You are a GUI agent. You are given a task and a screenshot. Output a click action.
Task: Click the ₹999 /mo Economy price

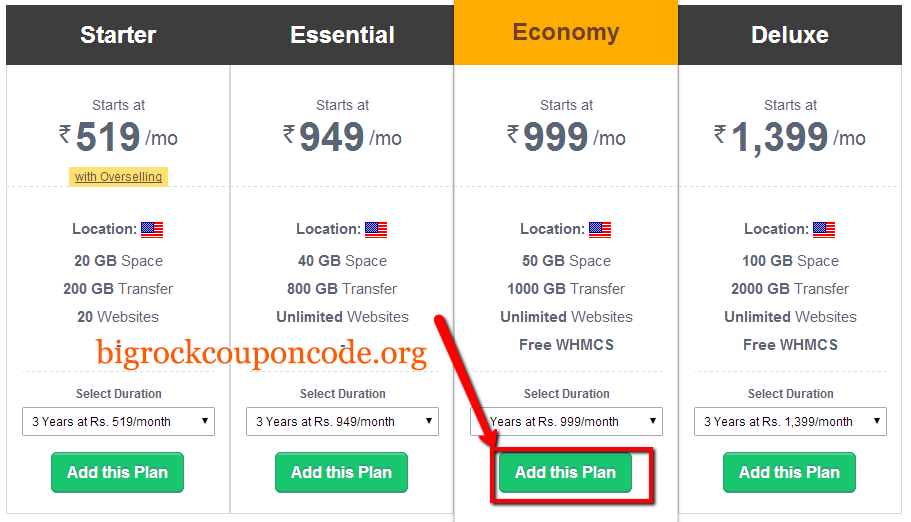click(x=566, y=137)
